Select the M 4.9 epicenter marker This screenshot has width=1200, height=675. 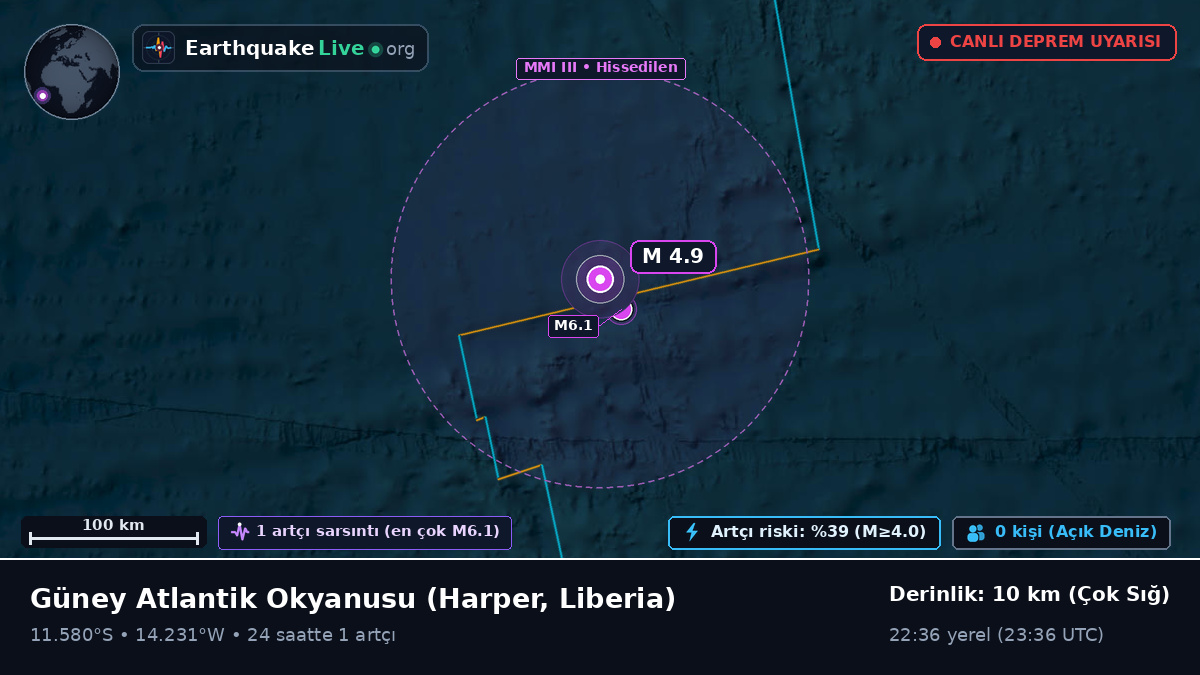[600, 279]
